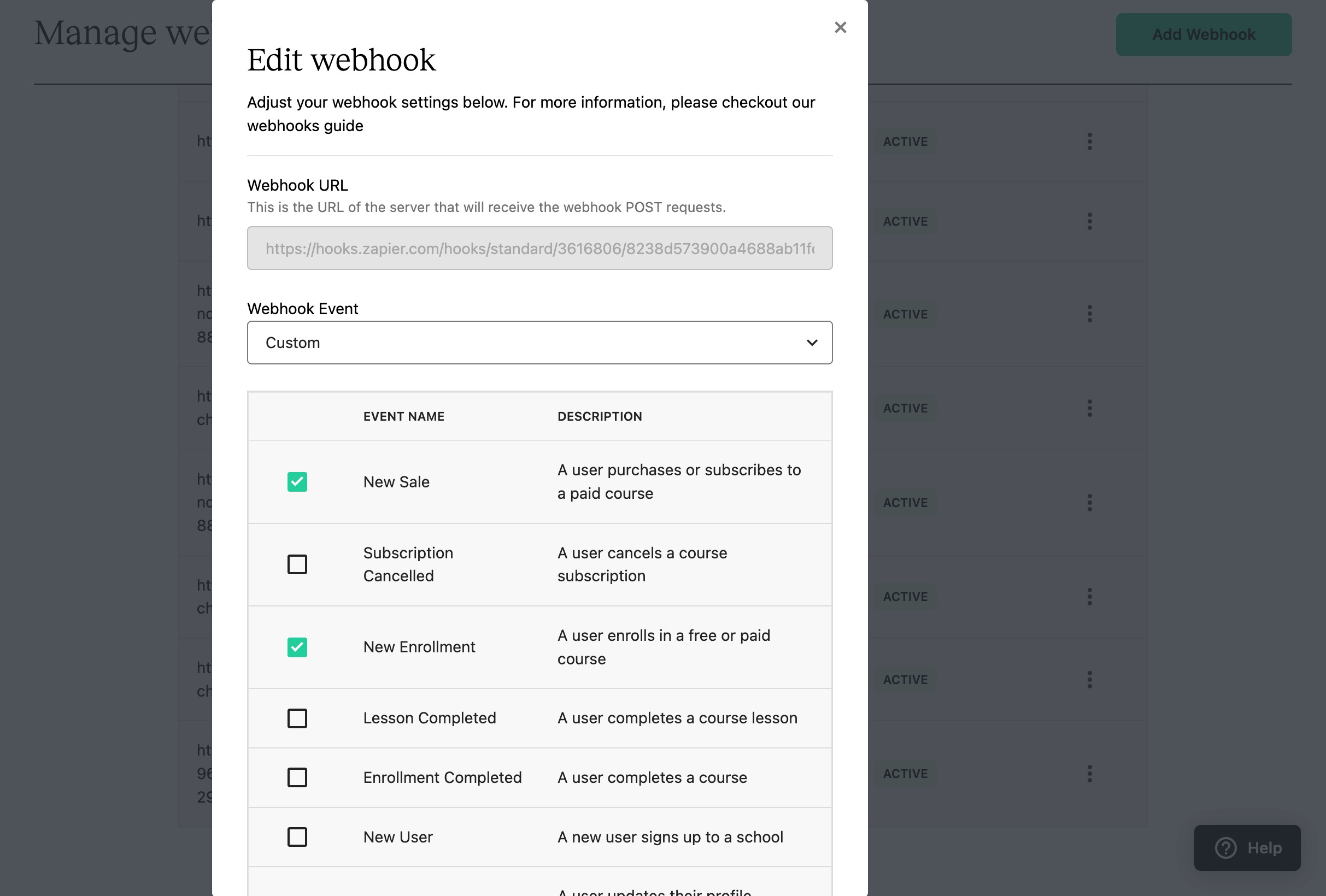1326x896 pixels.
Task: Uncheck the New Enrollment event checkbox
Action: (297, 647)
